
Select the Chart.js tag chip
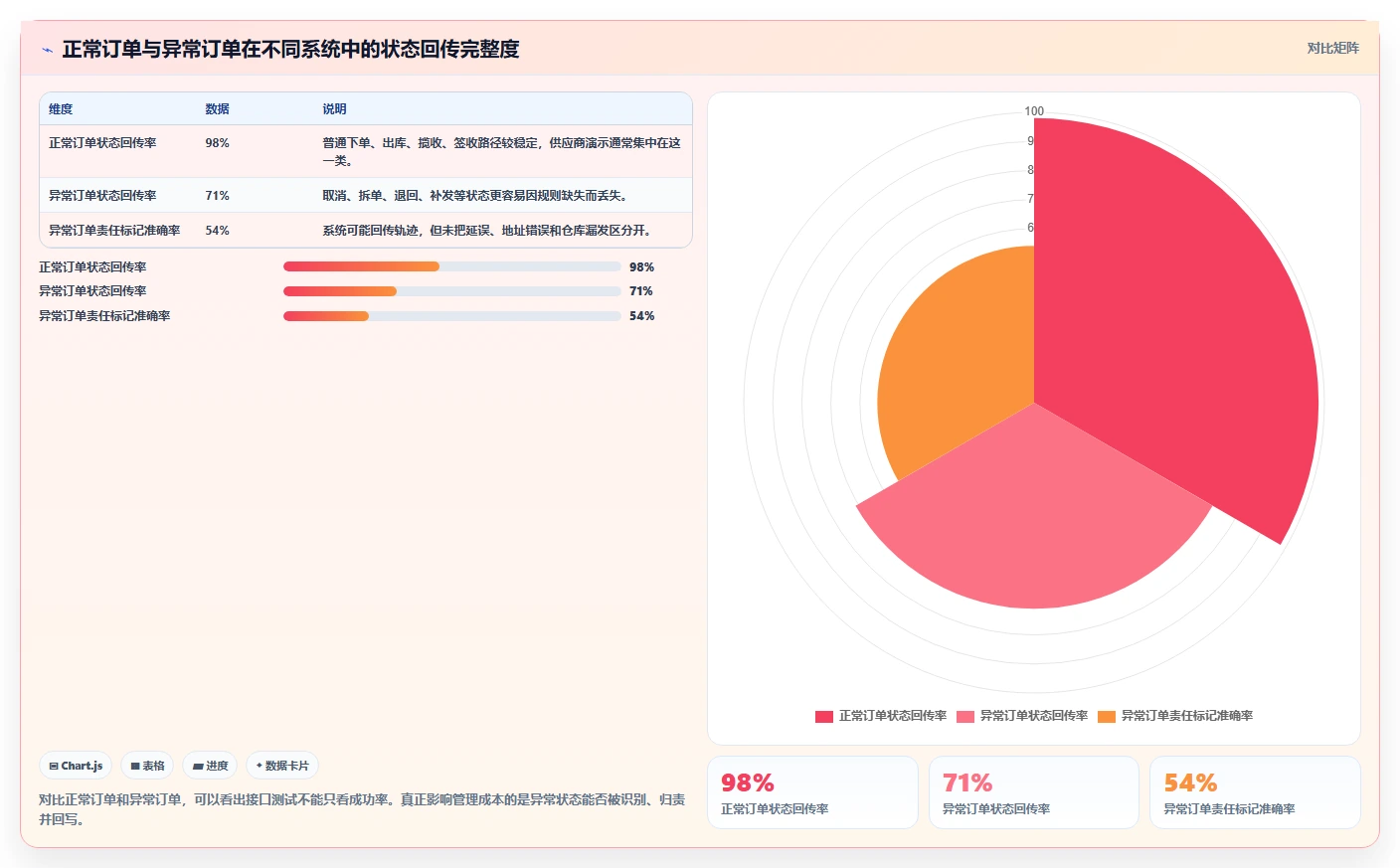point(76,766)
